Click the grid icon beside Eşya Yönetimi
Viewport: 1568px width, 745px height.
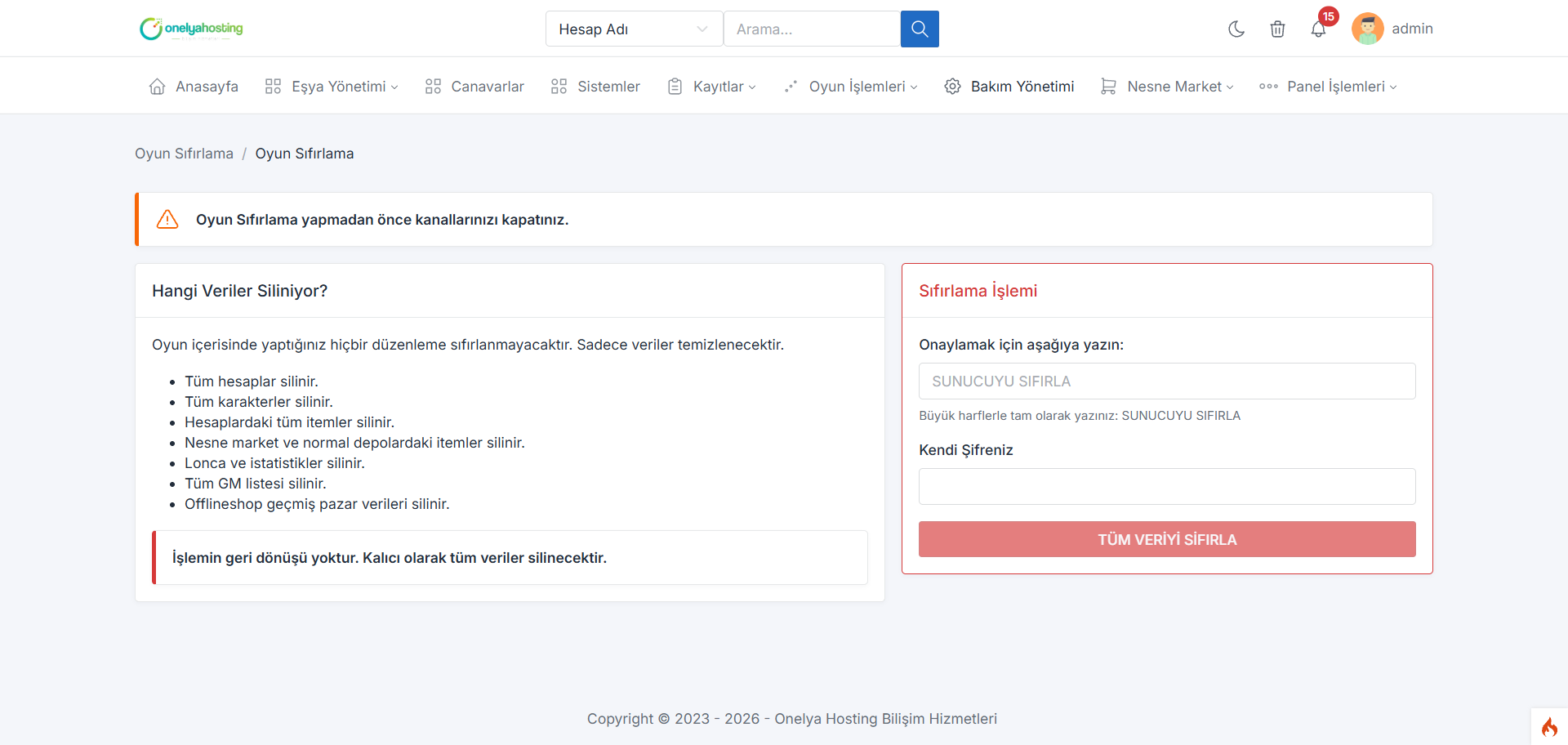tap(273, 86)
